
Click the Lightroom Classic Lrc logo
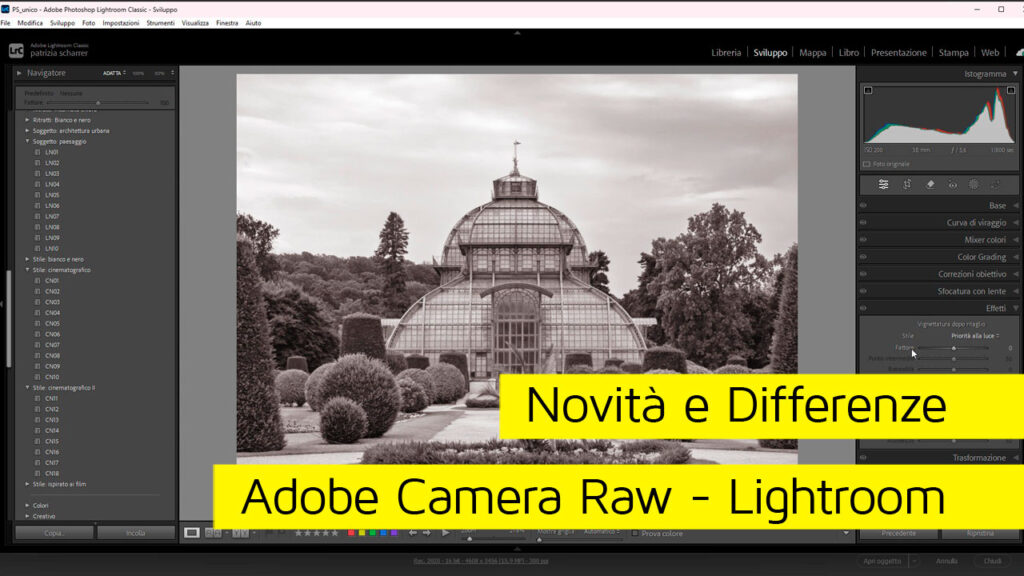pyautogui.click(x=16, y=50)
